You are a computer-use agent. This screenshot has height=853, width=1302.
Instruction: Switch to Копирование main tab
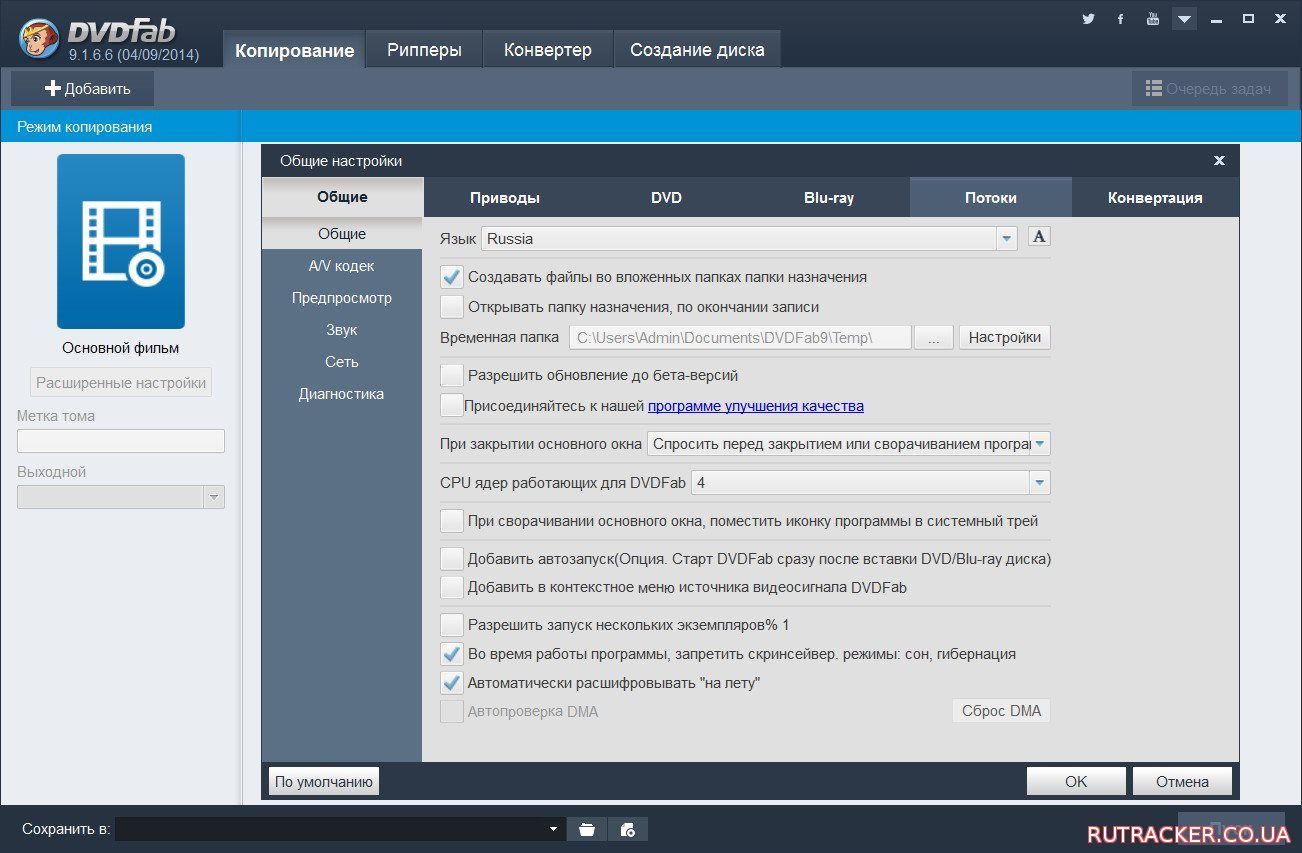click(294, 50)
